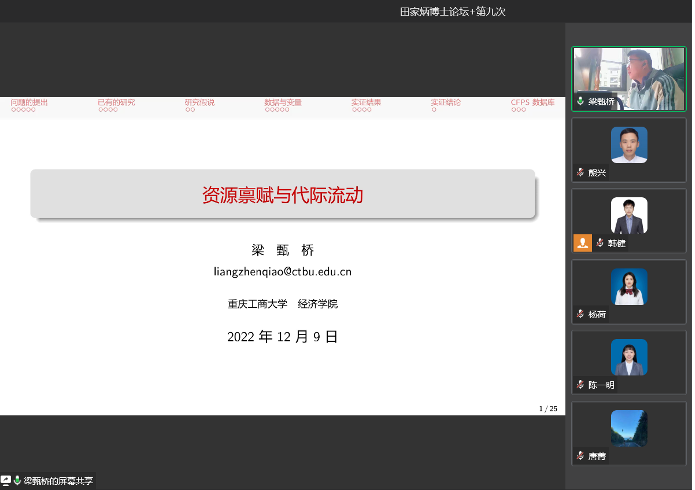Click the screen share icon at bottom left

point(6,481)
